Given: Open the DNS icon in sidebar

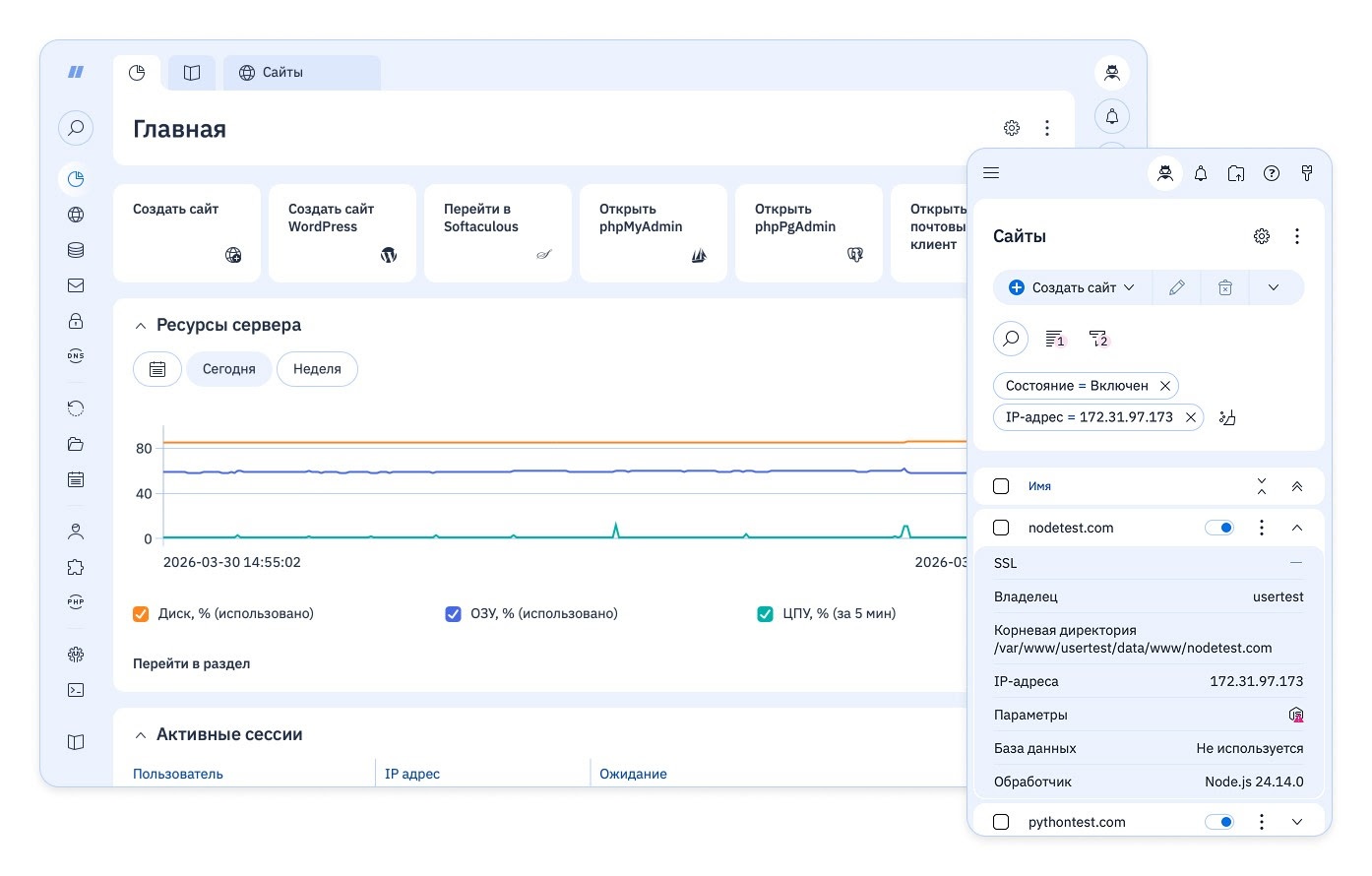Looking at the screenshot, I should [x=76, y=356].
